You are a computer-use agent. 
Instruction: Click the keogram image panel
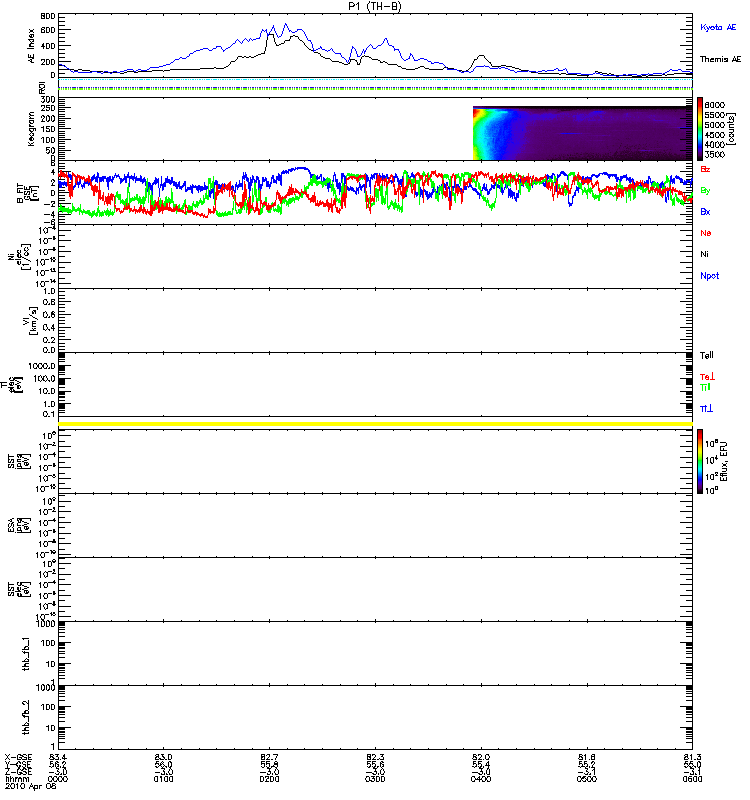coord(583,133)
